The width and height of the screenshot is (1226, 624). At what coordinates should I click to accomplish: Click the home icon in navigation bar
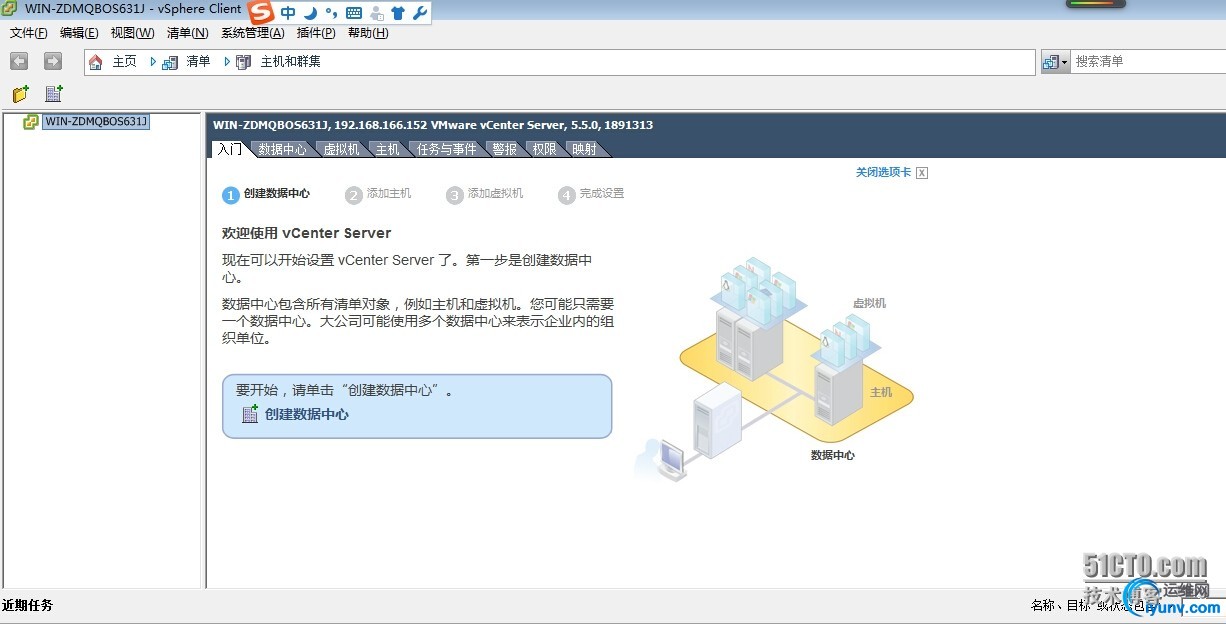(96, 62)
